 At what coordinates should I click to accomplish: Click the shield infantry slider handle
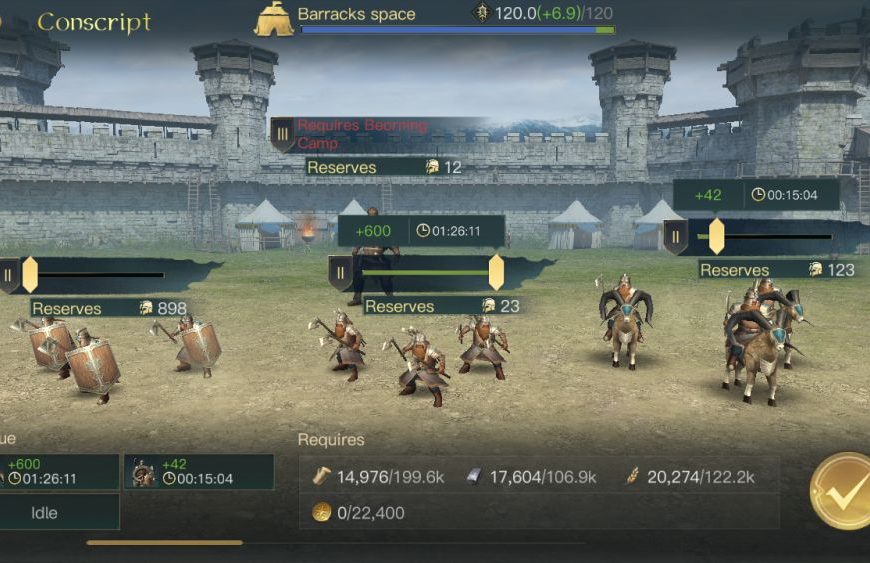click(29, 275)
